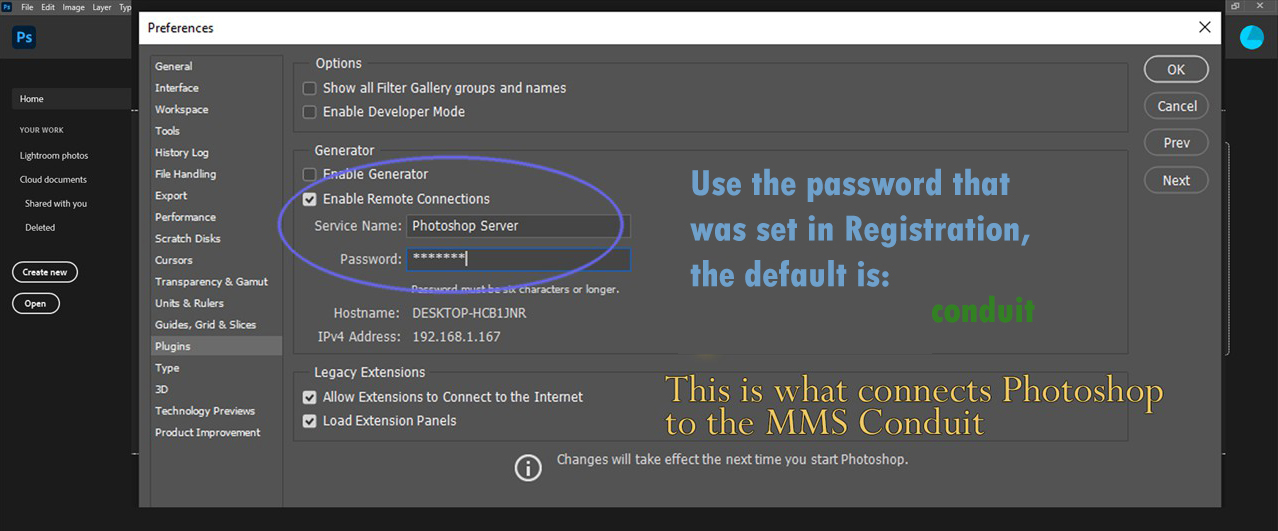Toggle Allow Extensions to Connect to the Internet
This screenshot has width=1278, height=531.
pos(310,397)
